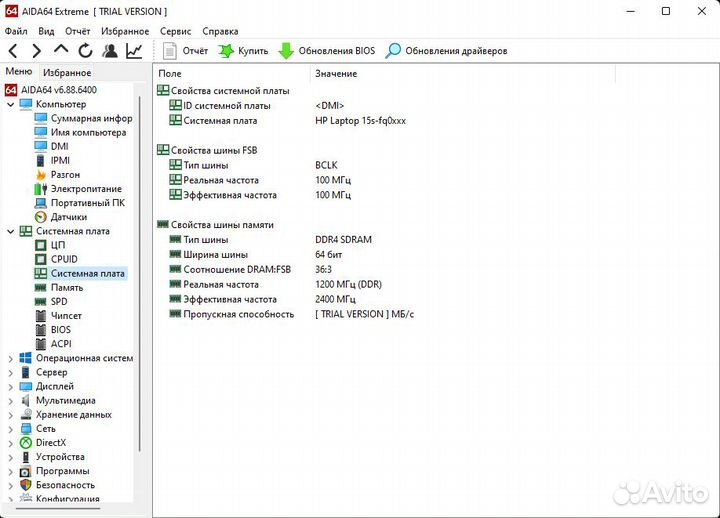This screenshot has height=518, width=720.
Task: Go up one level with Up arrow
Action: [x=61, y=51]
